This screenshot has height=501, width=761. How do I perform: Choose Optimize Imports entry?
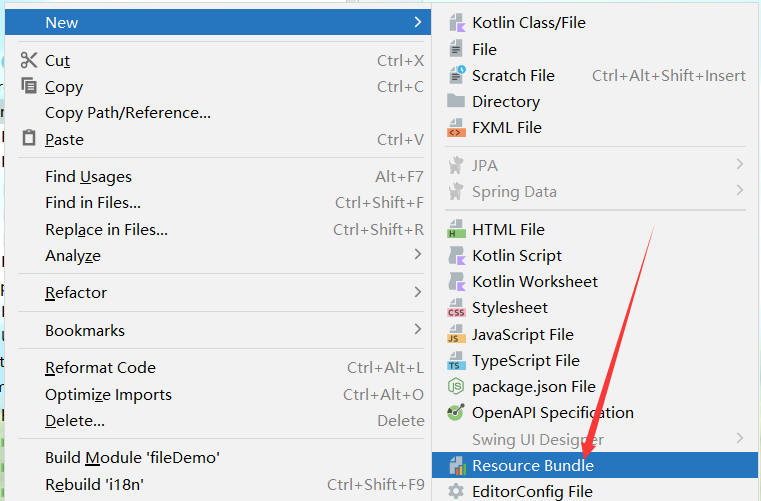coord(108,394)
